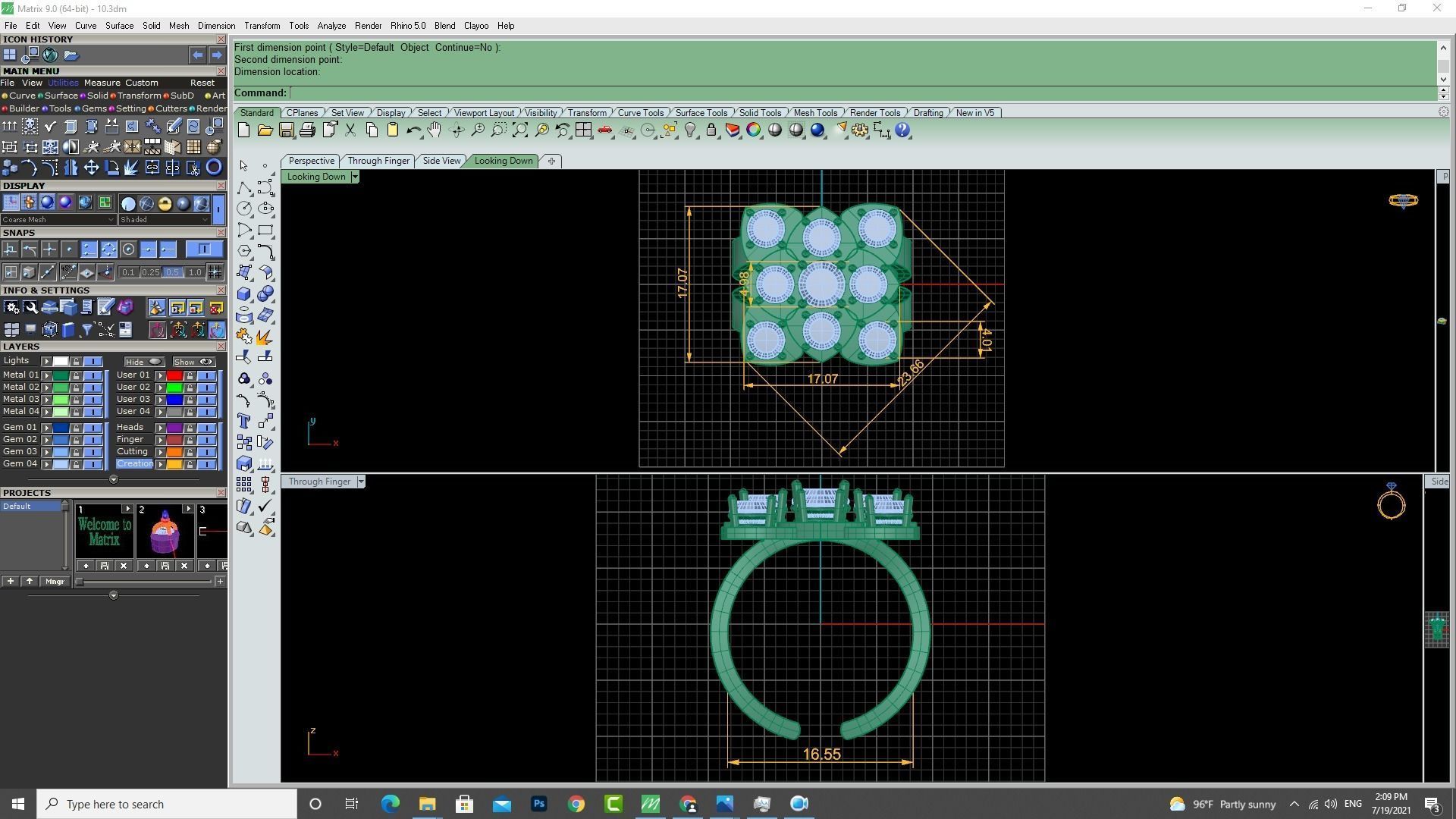Open the Clayoo menu

point(476,26)
